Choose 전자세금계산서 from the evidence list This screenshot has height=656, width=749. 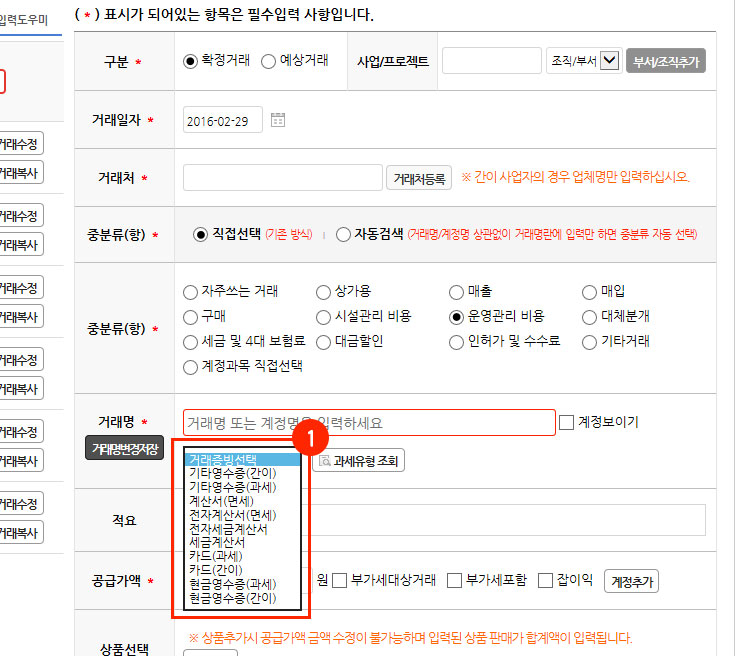tap(228, 528)
